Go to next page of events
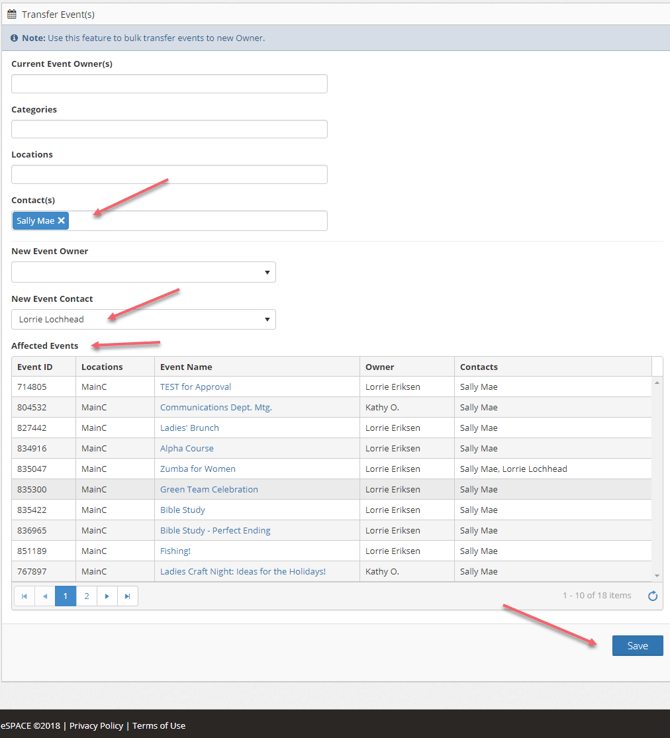This screenshot has width=670, height=738. pos(107,596)
